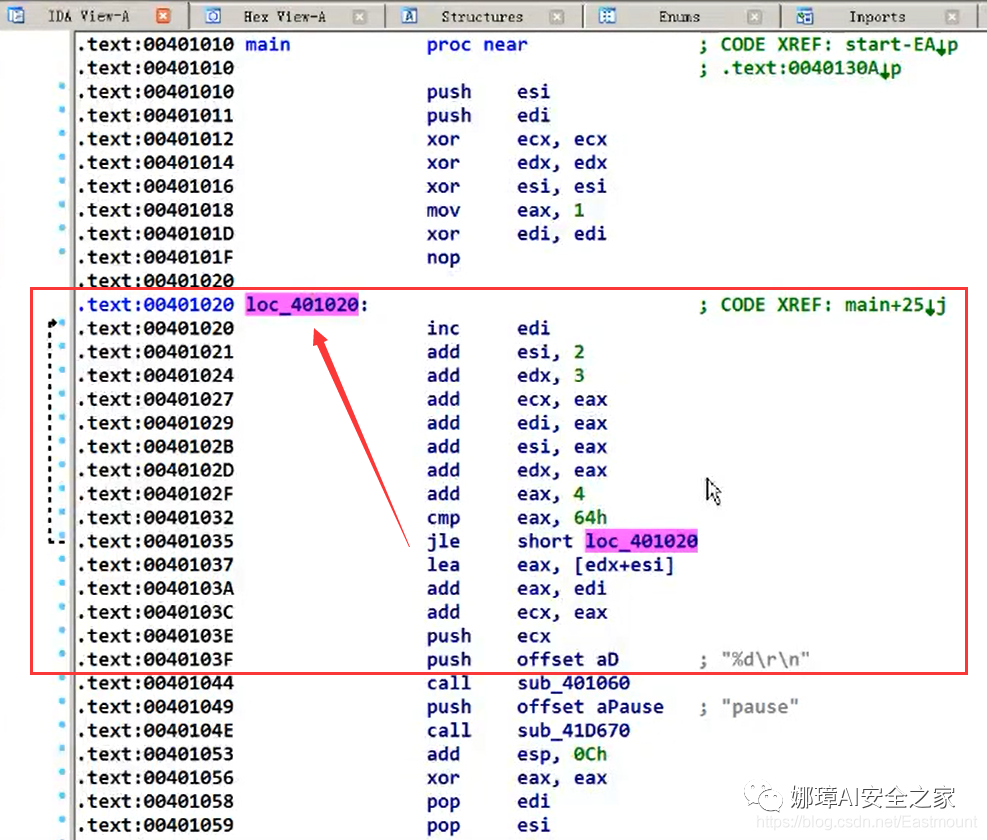Close the Structures tab

click(x=556, y=17)
